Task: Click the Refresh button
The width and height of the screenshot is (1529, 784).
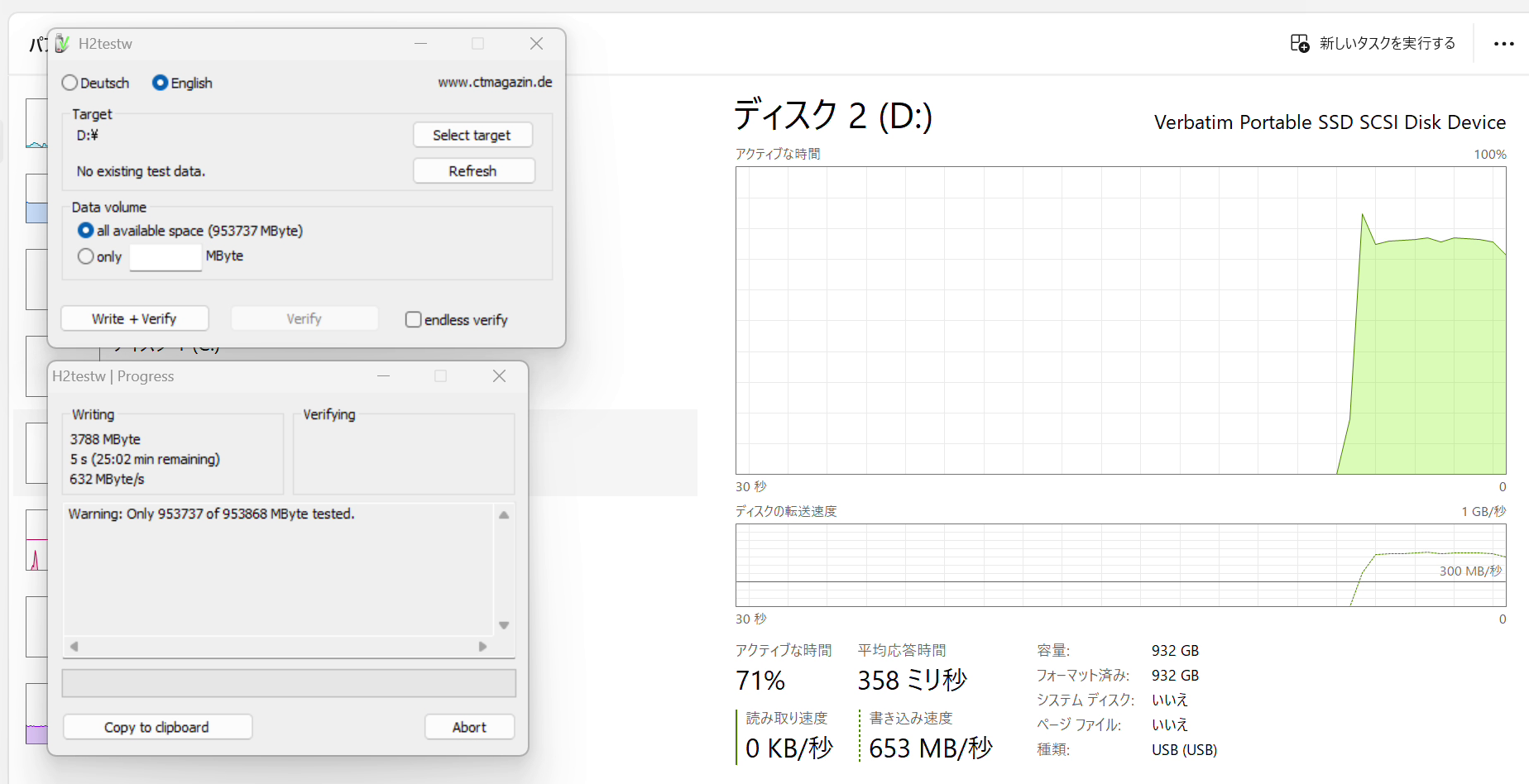Action: pos(473,171)
